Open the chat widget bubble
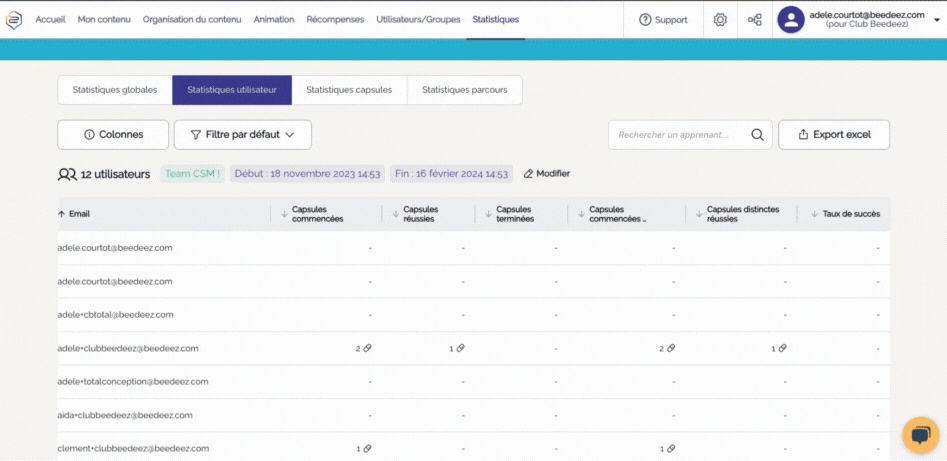Screen dimensions: 947x461 (920, 435)
